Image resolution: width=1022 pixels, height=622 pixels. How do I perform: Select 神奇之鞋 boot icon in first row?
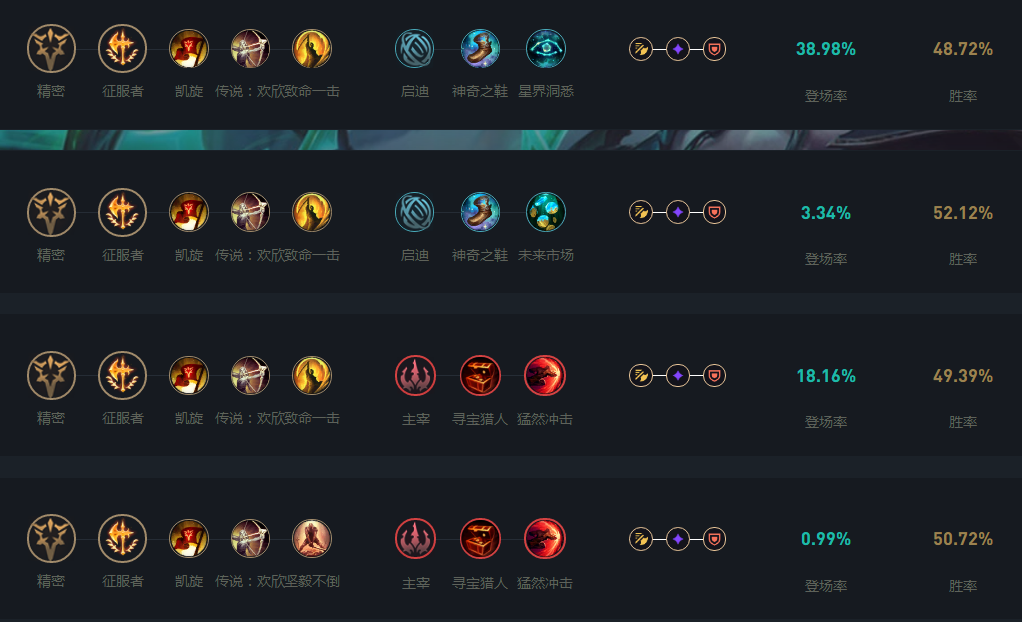tap(480, 48)
